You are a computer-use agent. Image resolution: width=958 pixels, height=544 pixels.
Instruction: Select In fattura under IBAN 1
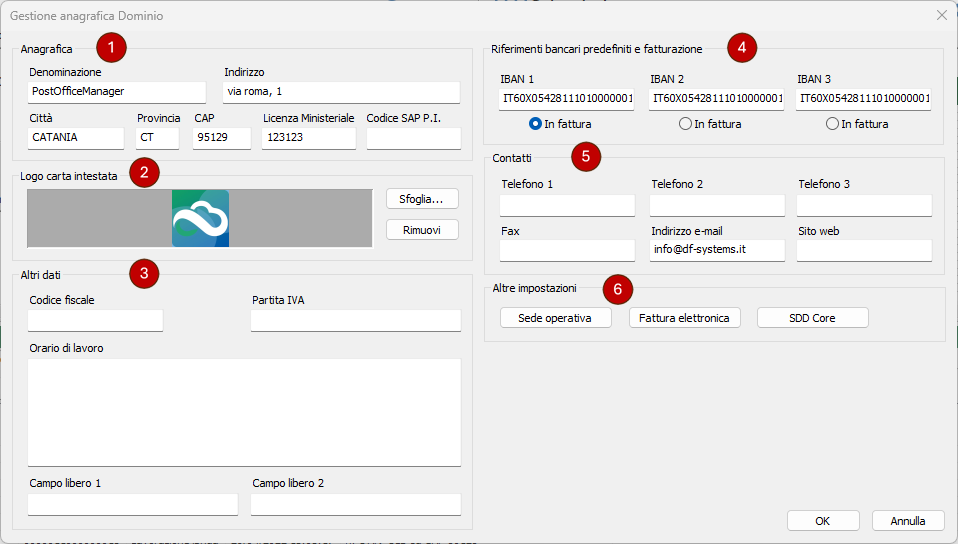tap(536, 124)
